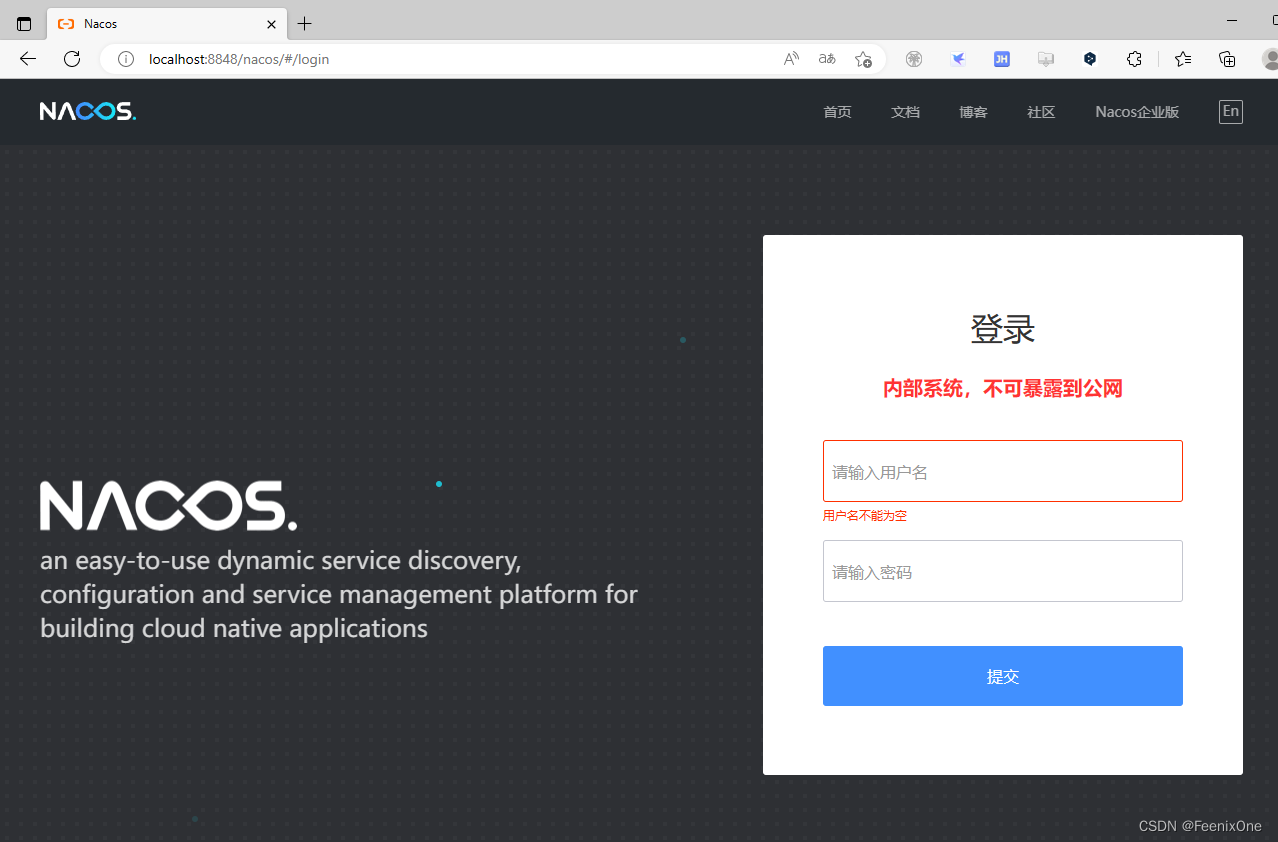Click the gray monitor extension icon
This screenshot has height=842, width=1278.
1046,59
